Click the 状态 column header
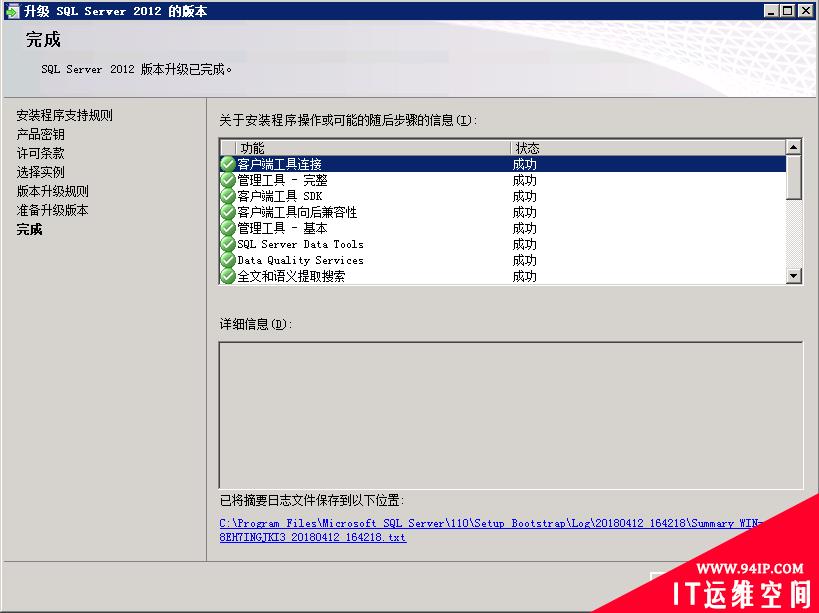Screen dimensions: 819x613 click(648, 148)
